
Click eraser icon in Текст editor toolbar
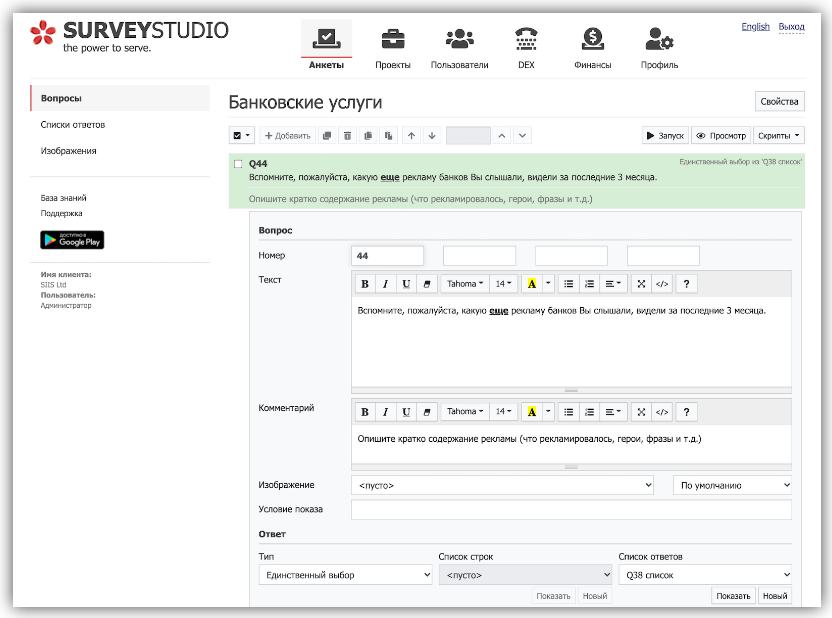[x=427, y=284]
